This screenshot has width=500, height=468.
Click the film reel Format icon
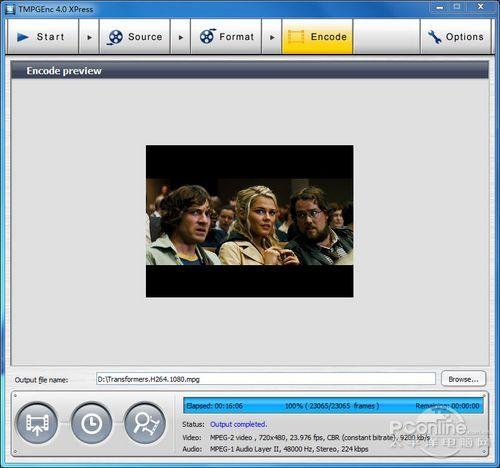click(x=207, y=36)
